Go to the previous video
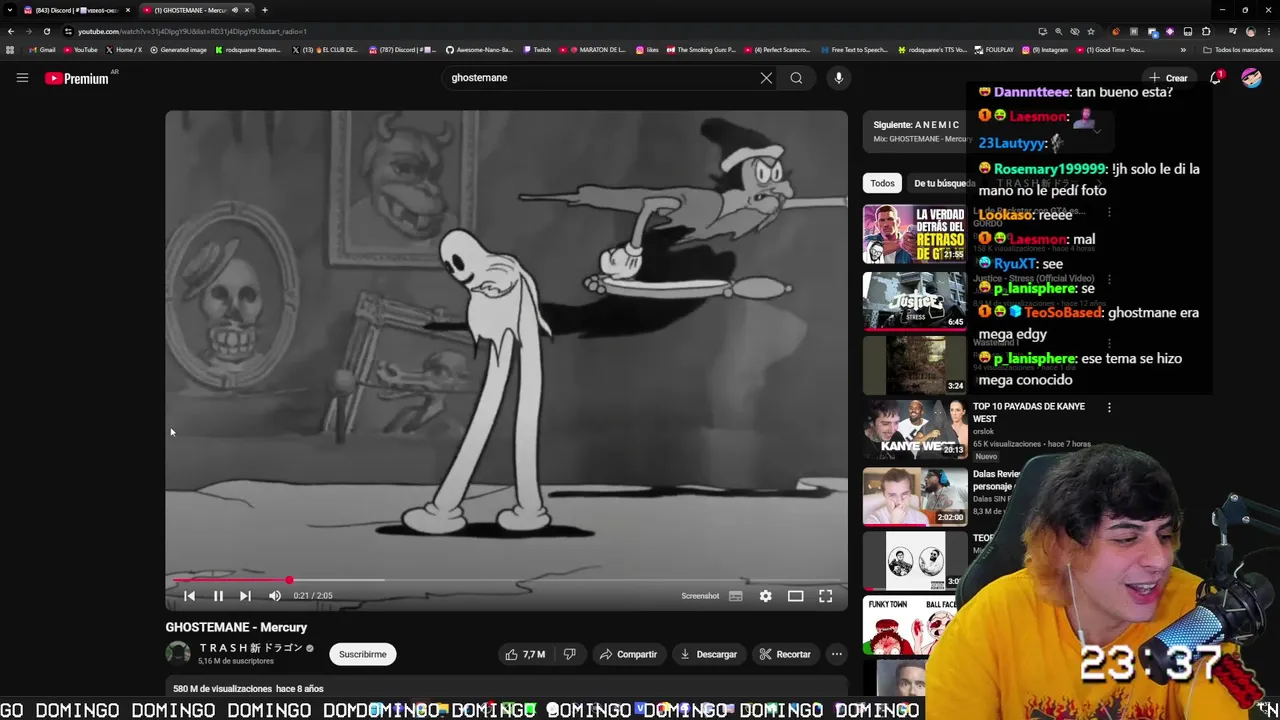The width and height of the screenshot is (1280, 720). 189,596
